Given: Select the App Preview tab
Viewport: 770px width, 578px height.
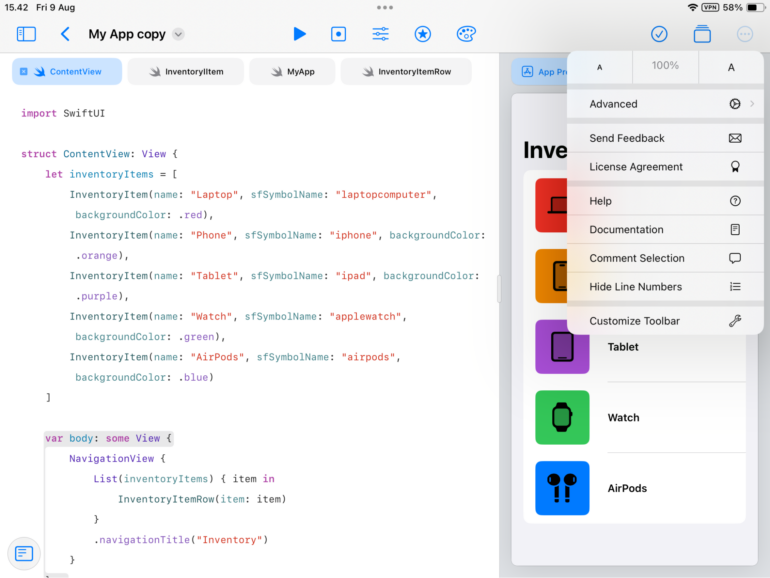Looking at the screenshot, I should (540, 72).
